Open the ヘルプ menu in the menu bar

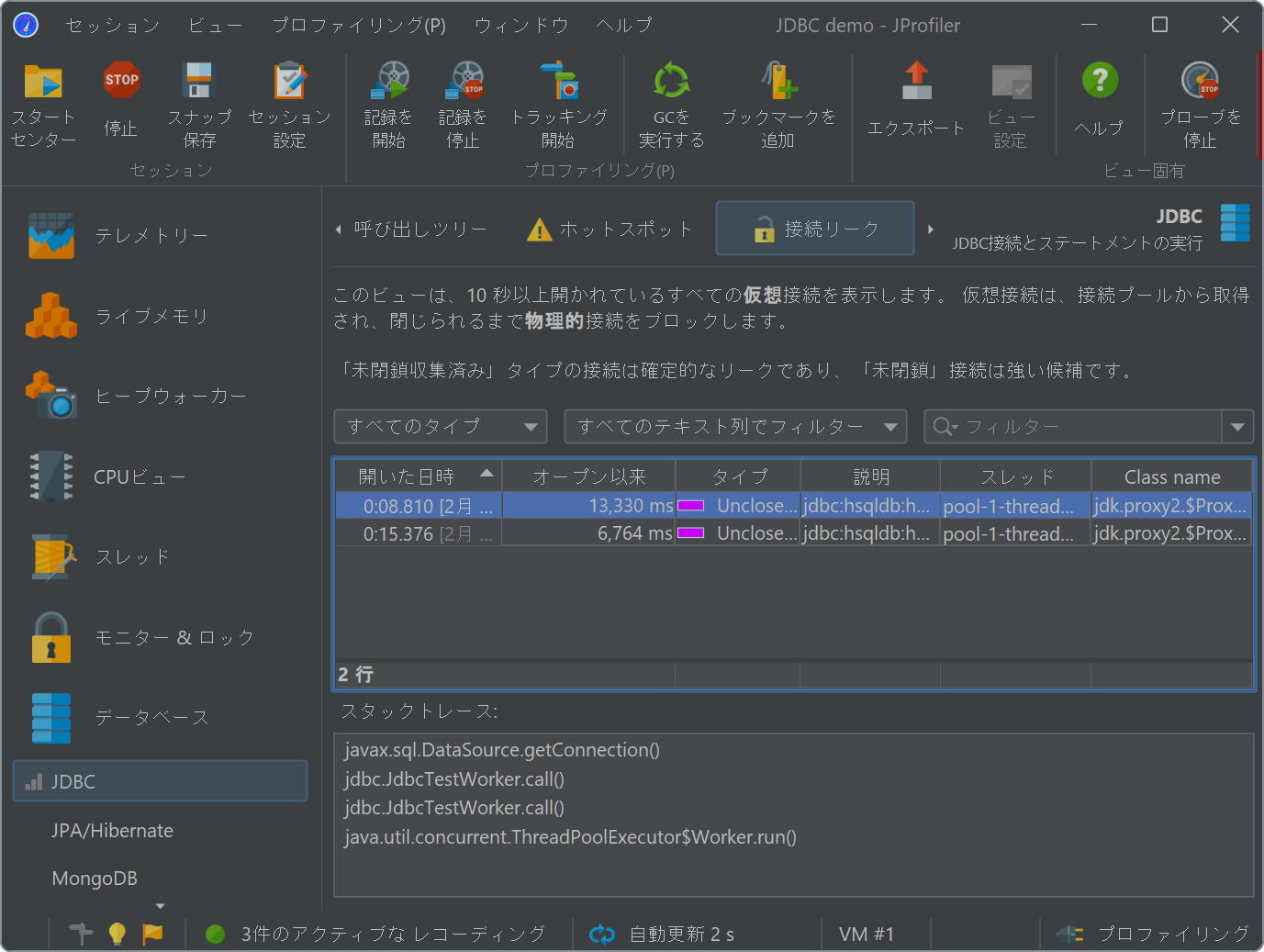(x=623, y=26)
